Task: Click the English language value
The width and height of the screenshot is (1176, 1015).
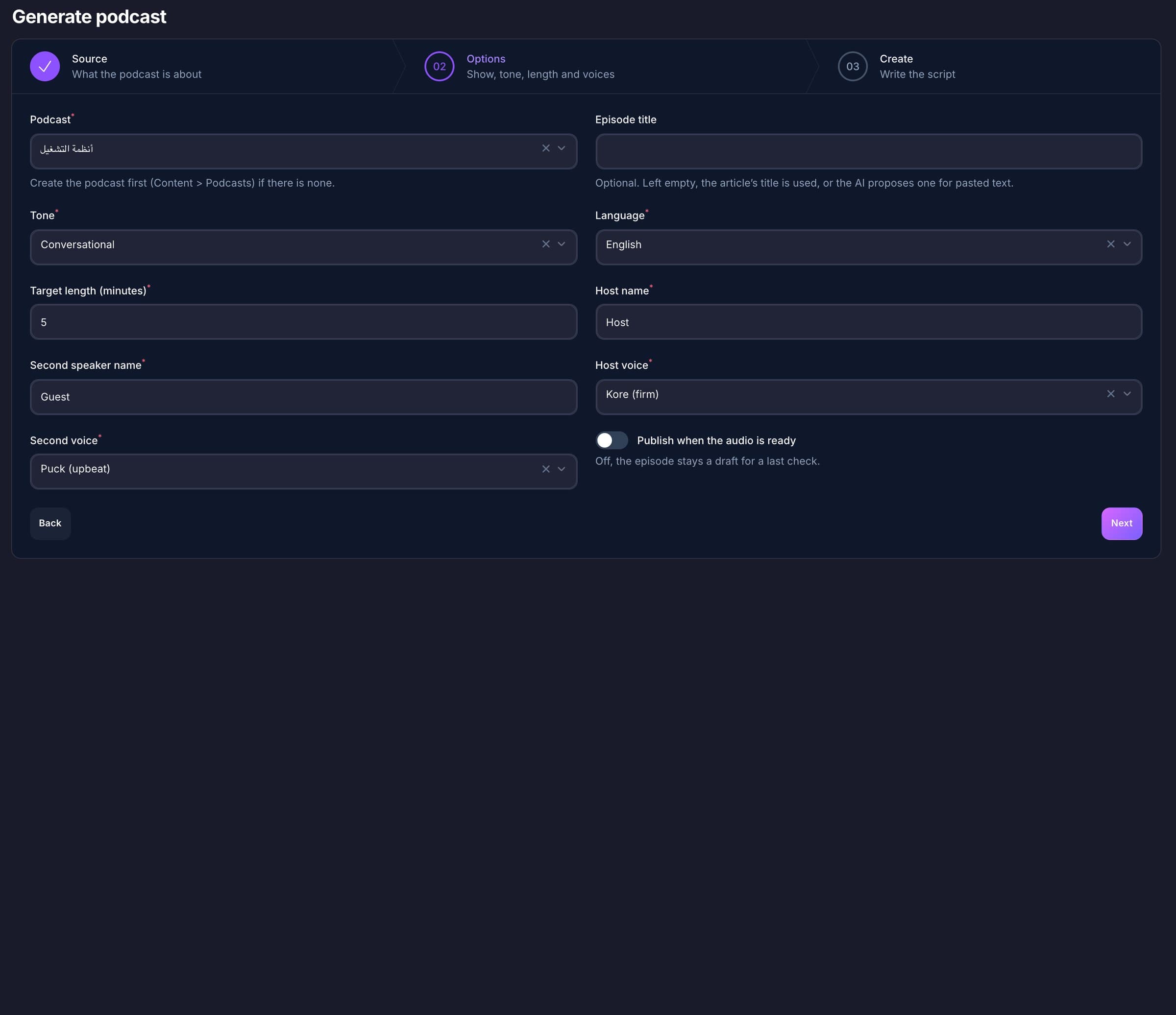Action: (x=623, y=244)
